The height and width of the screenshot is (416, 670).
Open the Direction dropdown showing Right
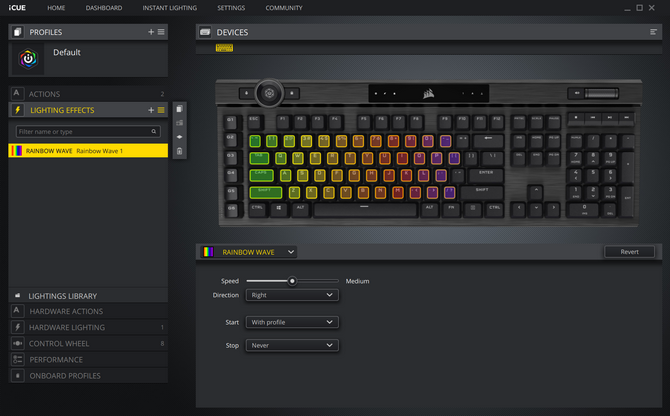(292, 295)
